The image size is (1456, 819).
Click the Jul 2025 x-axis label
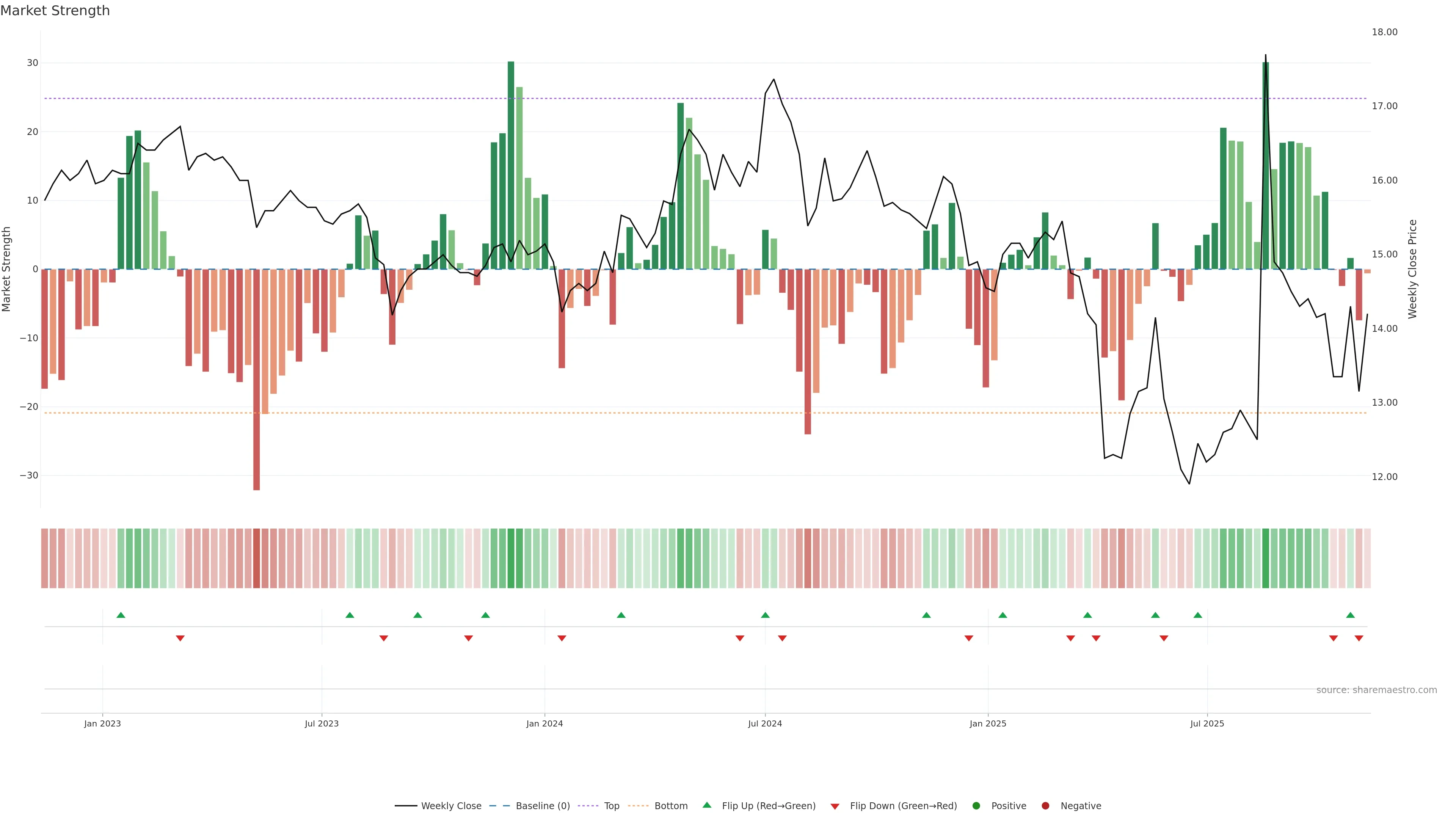[1207, 723]
